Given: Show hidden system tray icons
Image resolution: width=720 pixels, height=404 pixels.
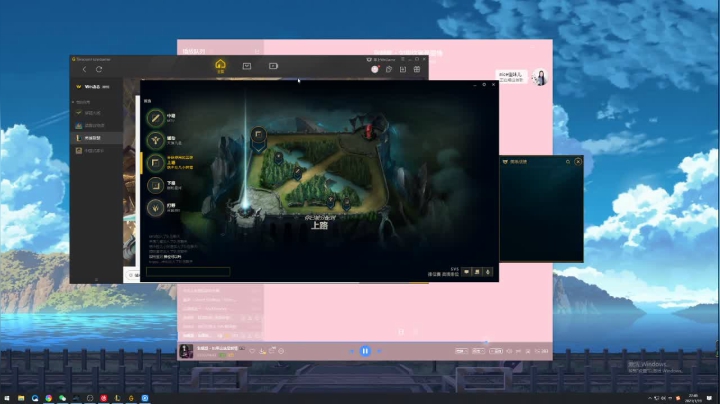Looking at the screenshot, I should click(650, 398).
